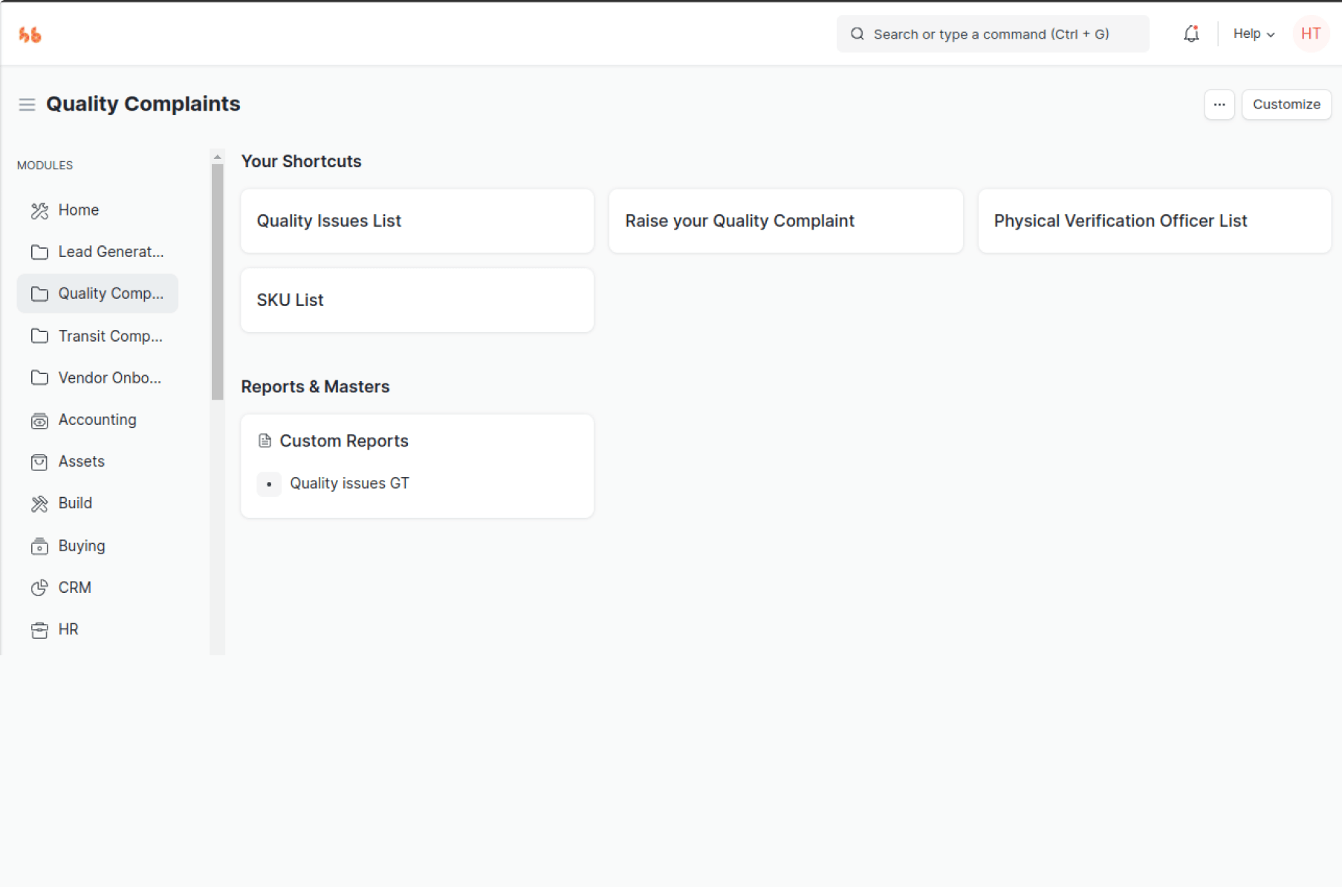Go to the Home module
Screen dimensions: 1342x896
(x=78, y=210)
